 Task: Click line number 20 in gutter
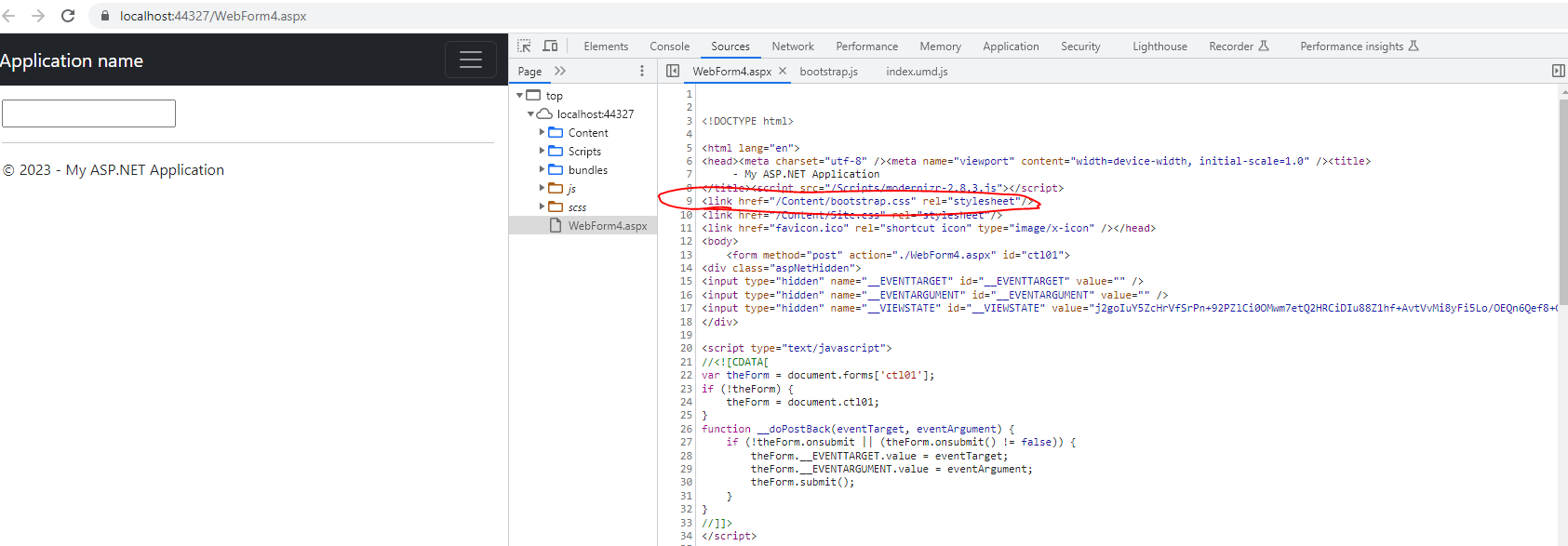(x=686, y=348)
